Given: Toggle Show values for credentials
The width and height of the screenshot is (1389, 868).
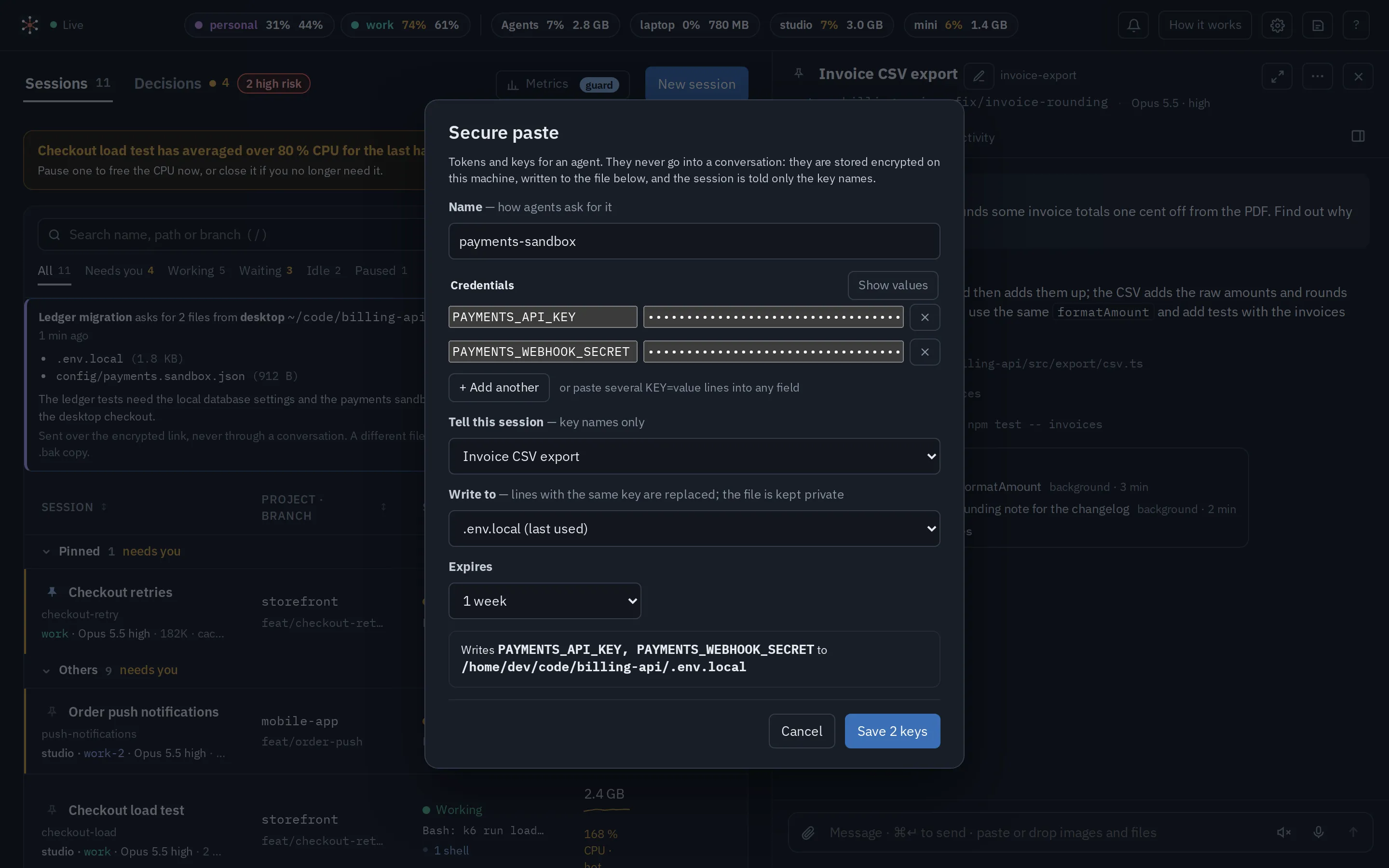Looking at the screenshot, I should click(x=893, y=285).
